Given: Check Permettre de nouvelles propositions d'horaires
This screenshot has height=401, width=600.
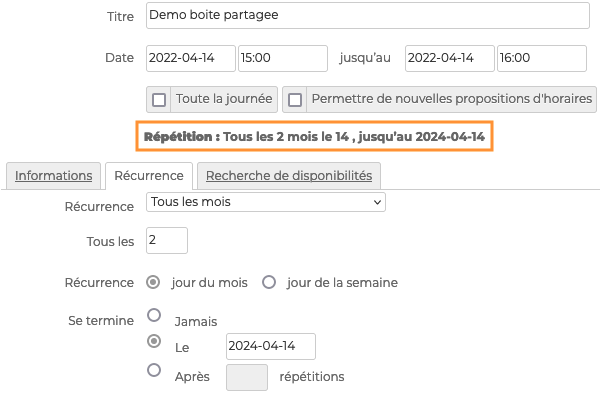Looking at the screenshot, I should pyautogui.click(x=295, y=100).
